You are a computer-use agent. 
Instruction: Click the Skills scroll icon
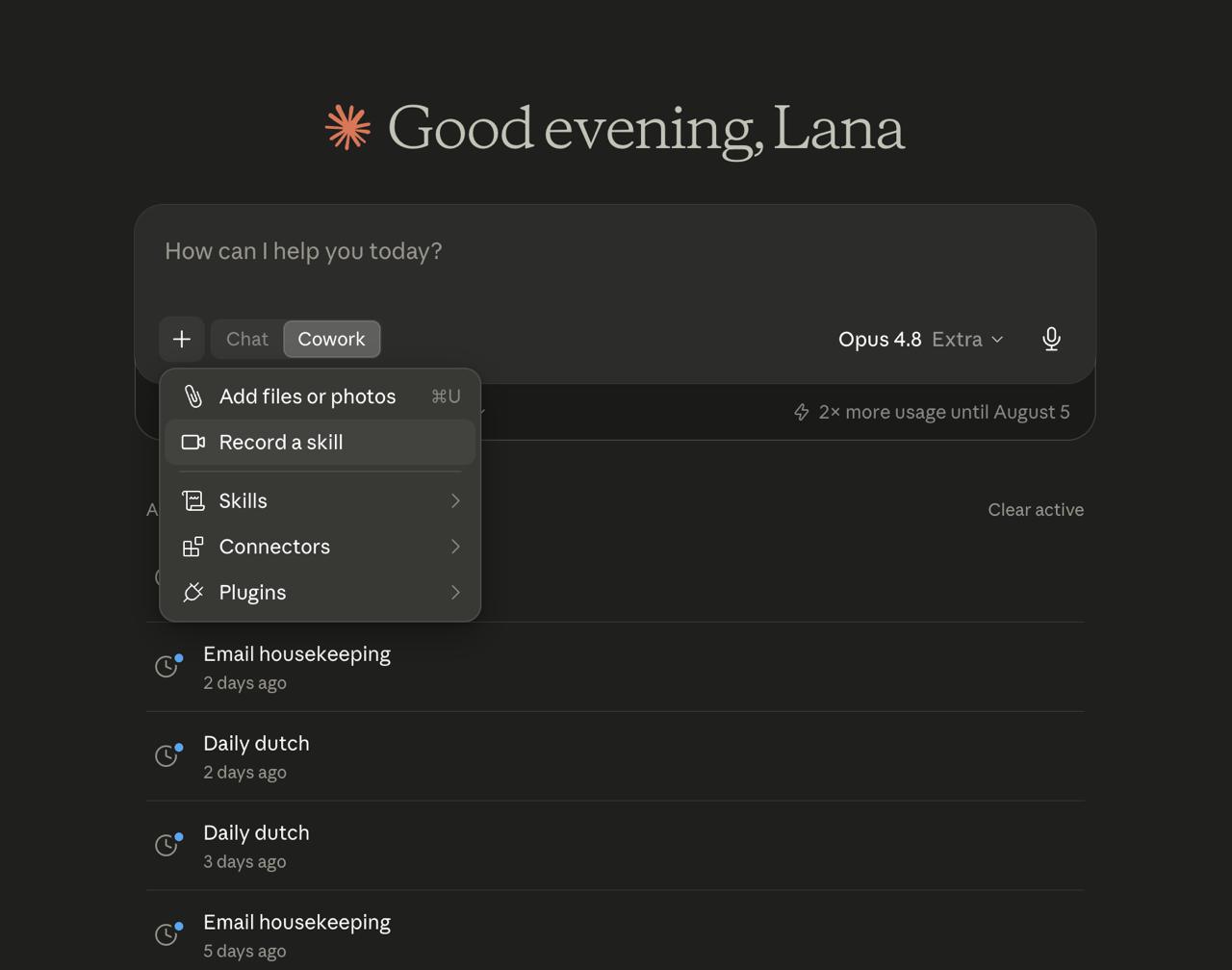point(192,500)
